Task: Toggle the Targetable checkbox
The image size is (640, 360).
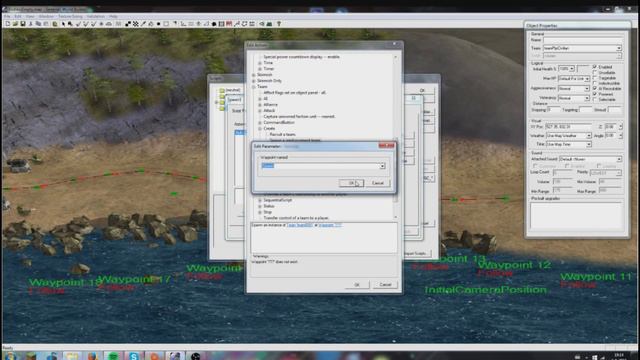Action: (x=595, y=78)
